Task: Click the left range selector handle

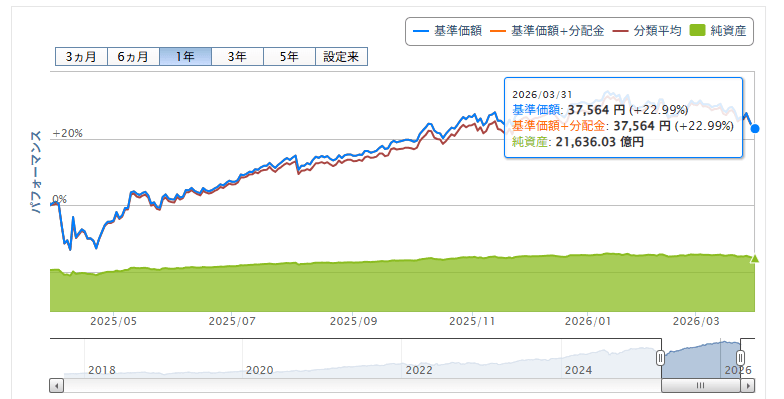Action: point(660,358)
